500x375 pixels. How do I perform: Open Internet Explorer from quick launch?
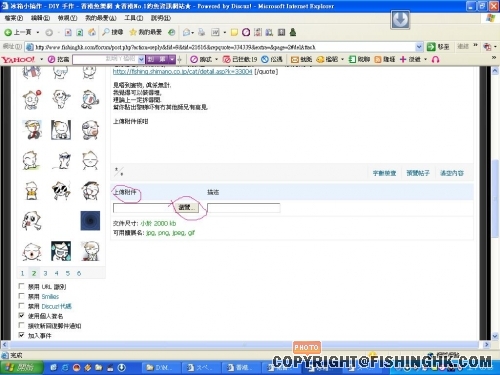[x=65, y=367]
